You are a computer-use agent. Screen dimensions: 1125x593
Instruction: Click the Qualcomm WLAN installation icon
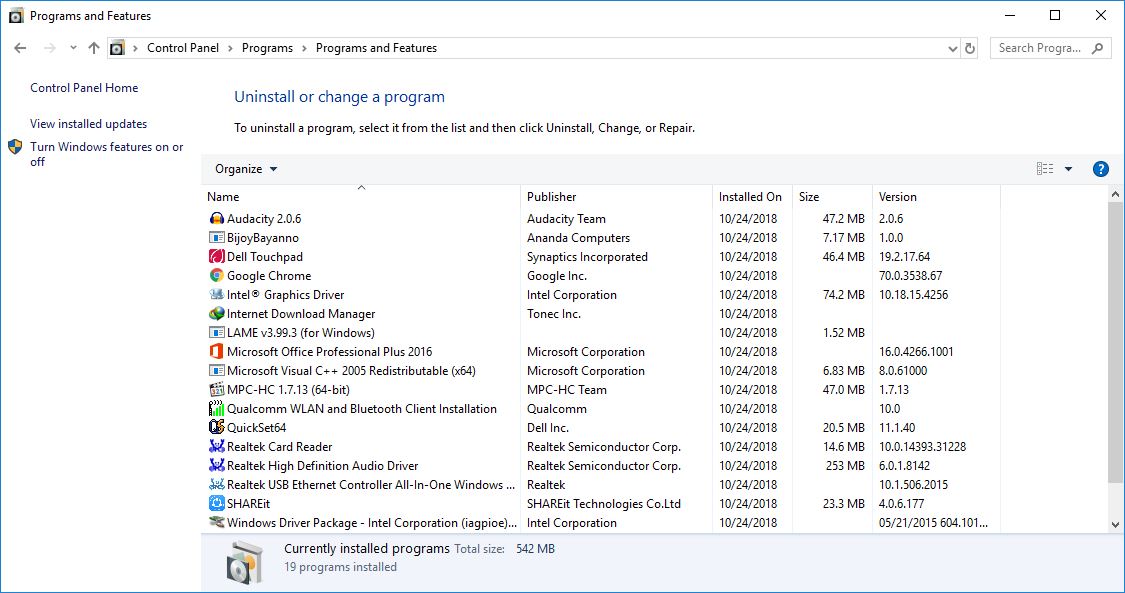point(218,408)
